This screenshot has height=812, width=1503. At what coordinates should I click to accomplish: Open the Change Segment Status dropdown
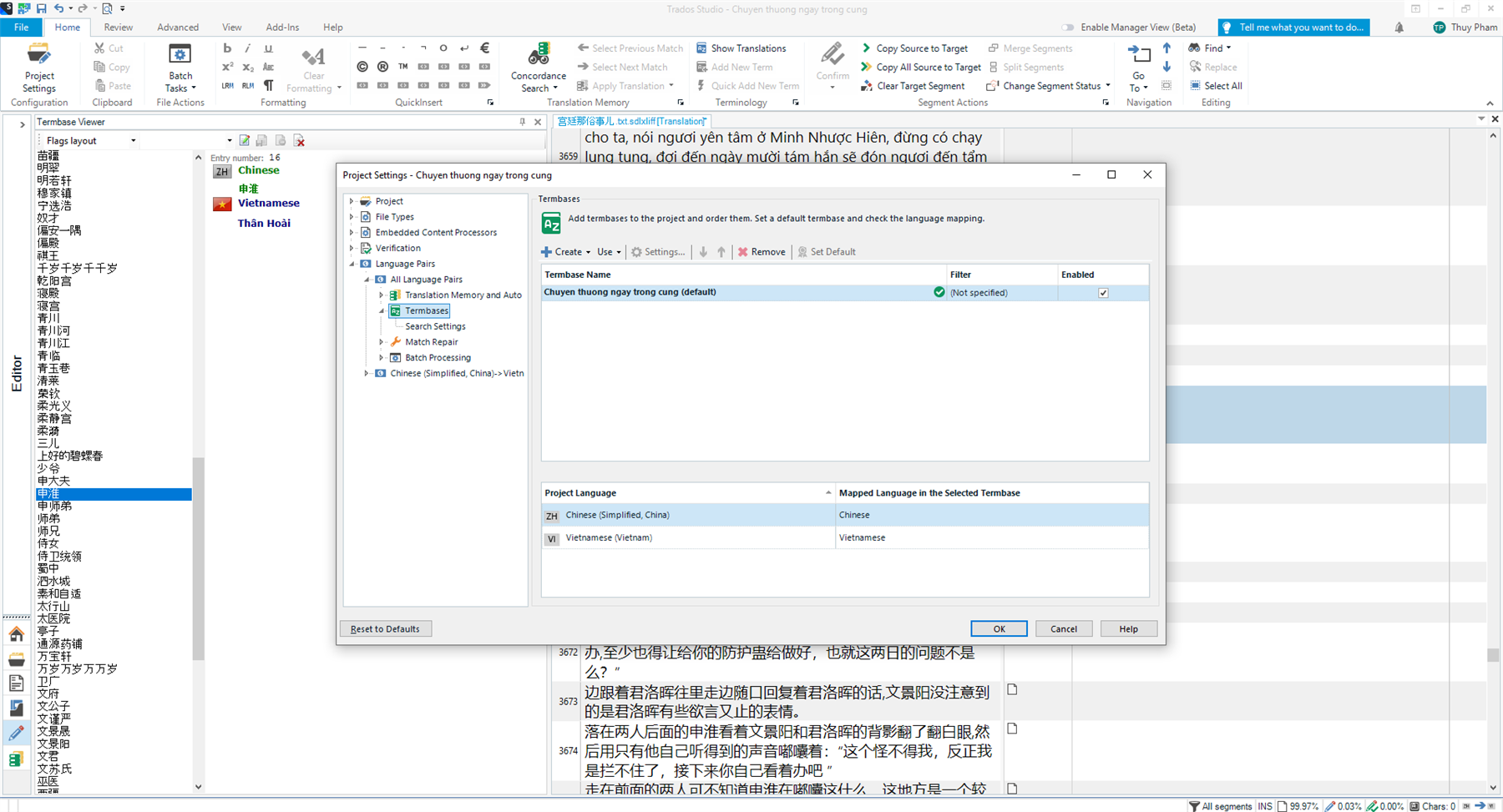point(1048,86)
